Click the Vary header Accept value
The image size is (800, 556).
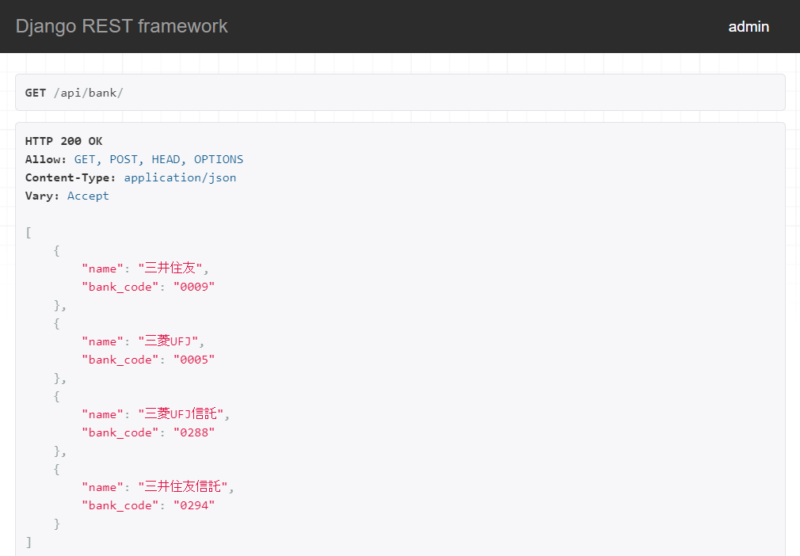click(x=88, y=196)
